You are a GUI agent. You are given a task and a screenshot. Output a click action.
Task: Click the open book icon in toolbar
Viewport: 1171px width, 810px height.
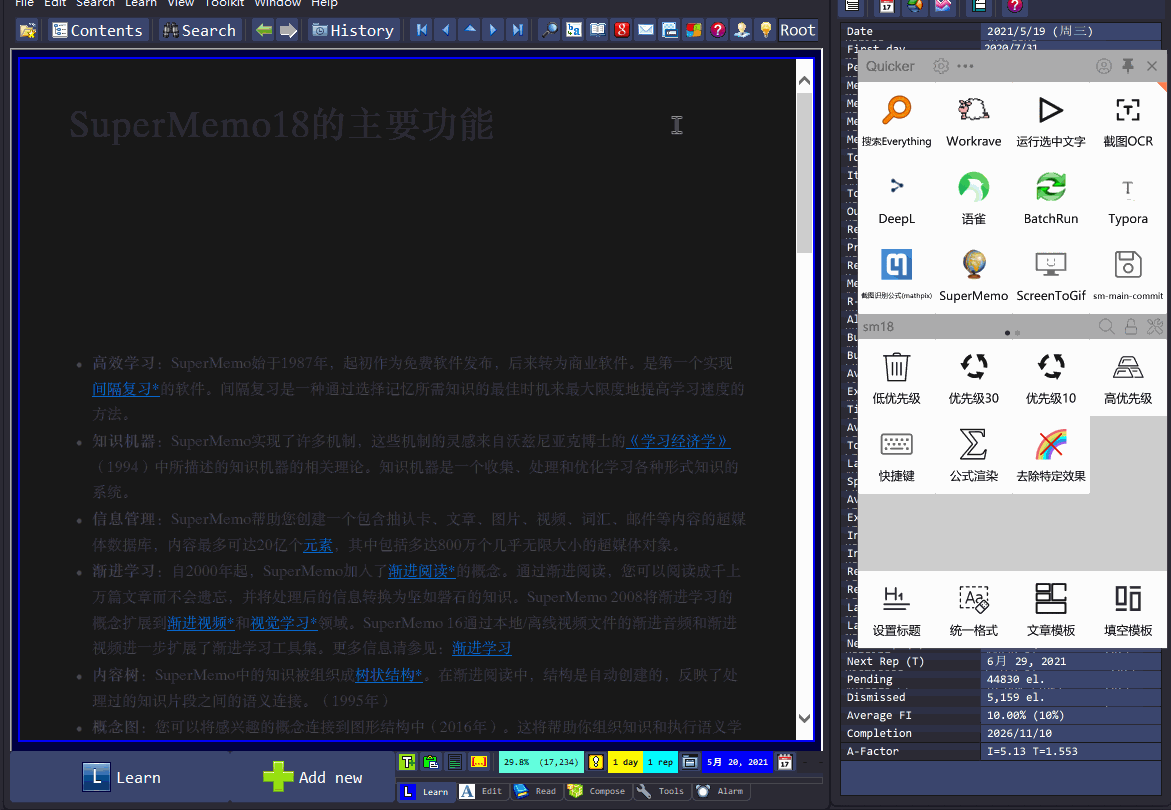click(x=597, y=31)
